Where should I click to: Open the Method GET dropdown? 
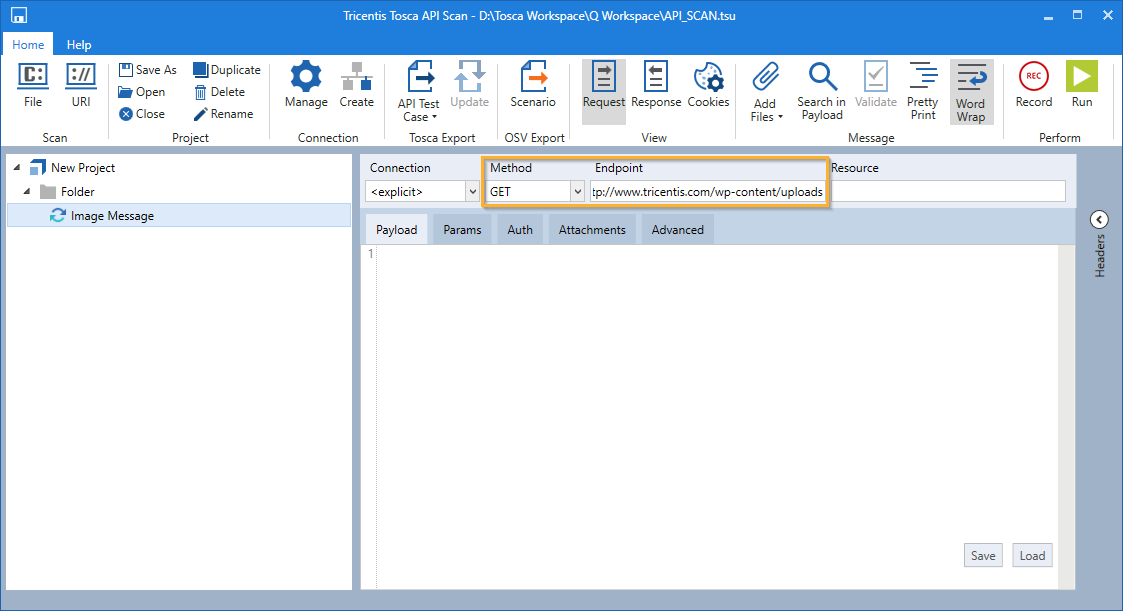coord(577,191)
